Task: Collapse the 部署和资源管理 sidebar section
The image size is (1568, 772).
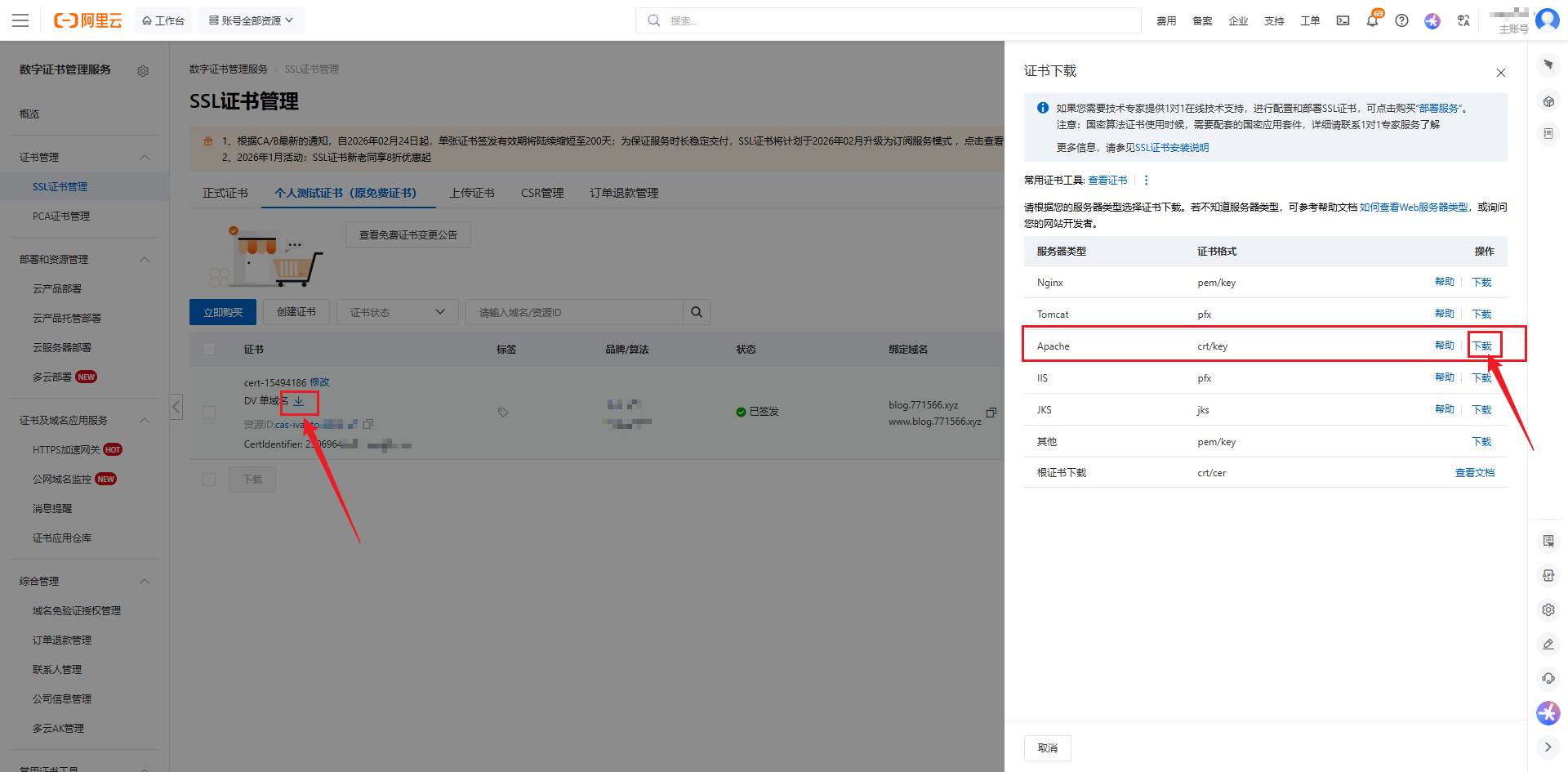Action: pyautogui.click(x=145, y=260)
